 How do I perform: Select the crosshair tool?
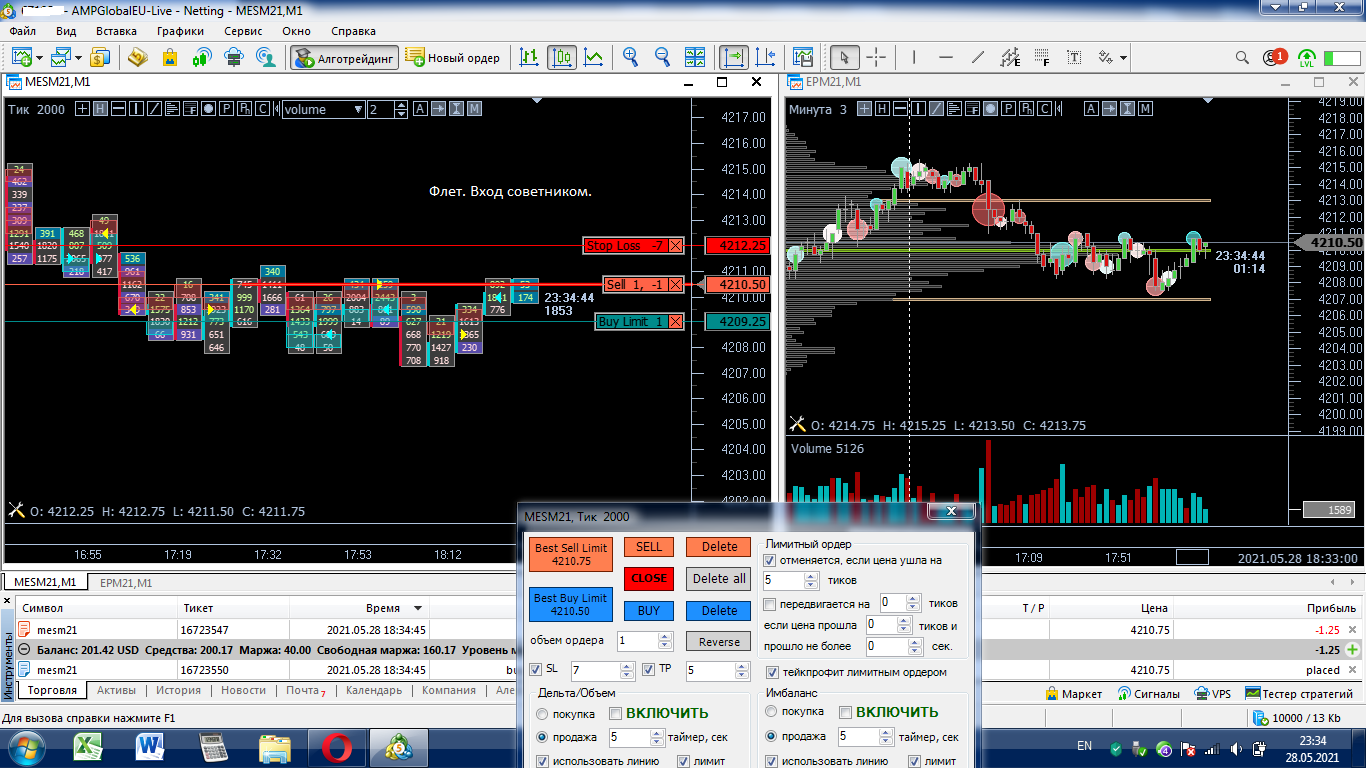(876, 57)
